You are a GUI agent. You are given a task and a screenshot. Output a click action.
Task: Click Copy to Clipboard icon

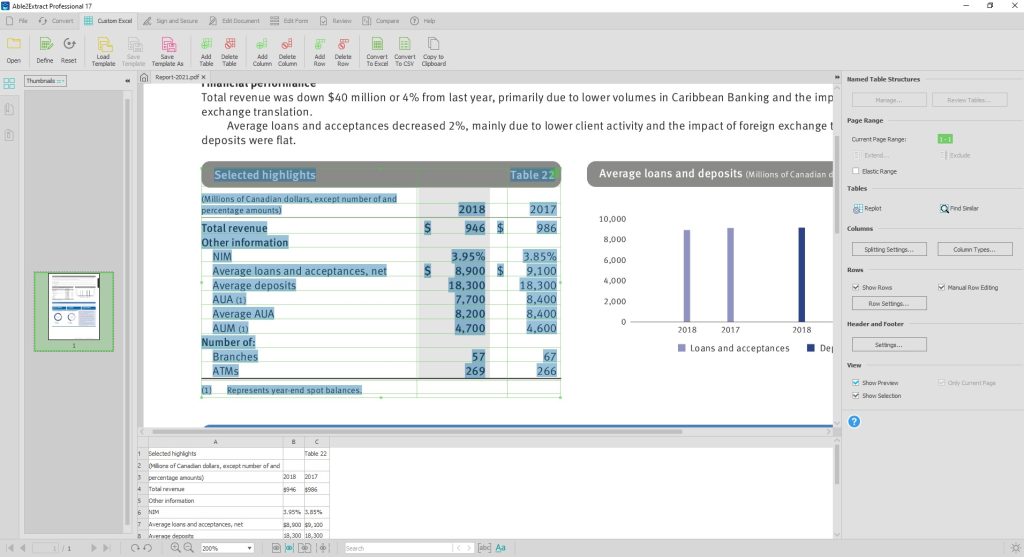tap(433, 45)
